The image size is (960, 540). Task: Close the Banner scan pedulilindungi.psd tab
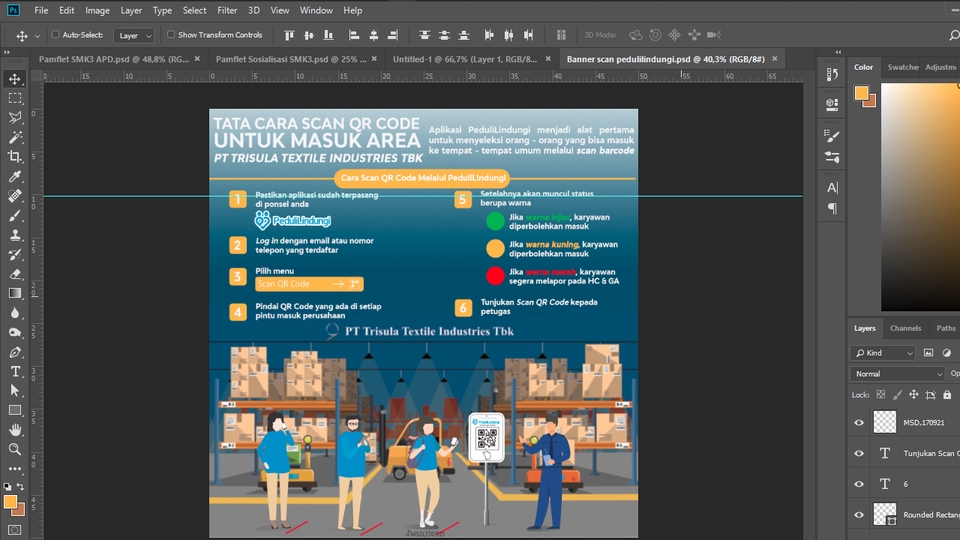coord(774,59)
